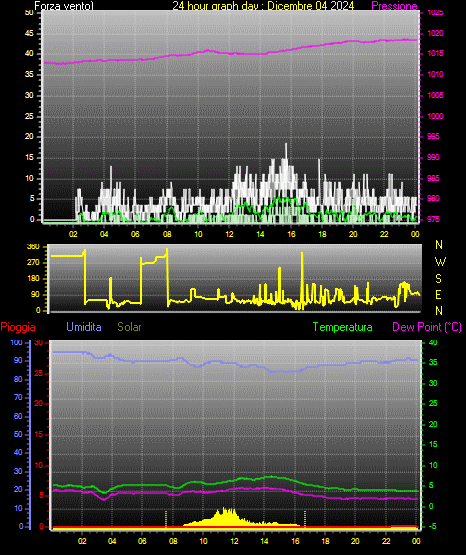
Task: Click the highest wind gust peak near 16
Action: tap(286, 144)
